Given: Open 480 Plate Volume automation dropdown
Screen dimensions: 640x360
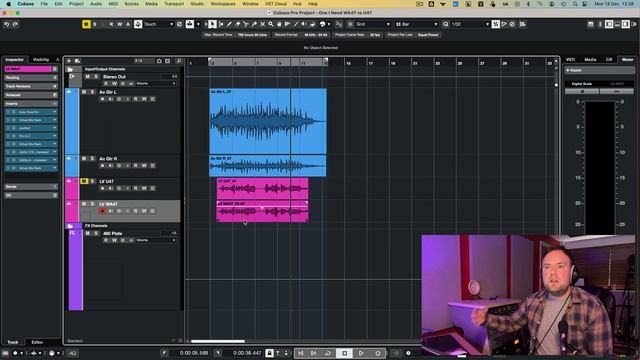Looking at the screenshot, I should (156, 240).
